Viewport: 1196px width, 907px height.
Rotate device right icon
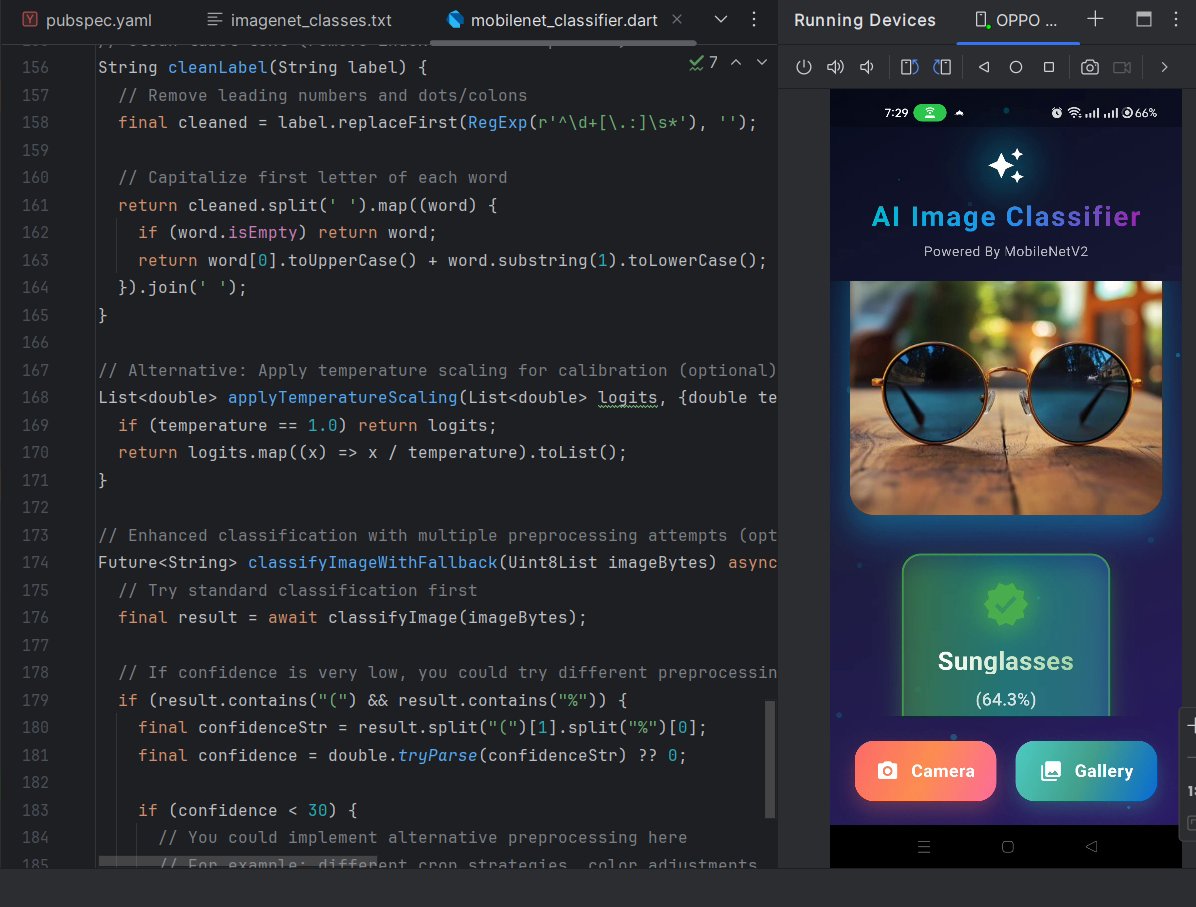[x=942, y=67]
